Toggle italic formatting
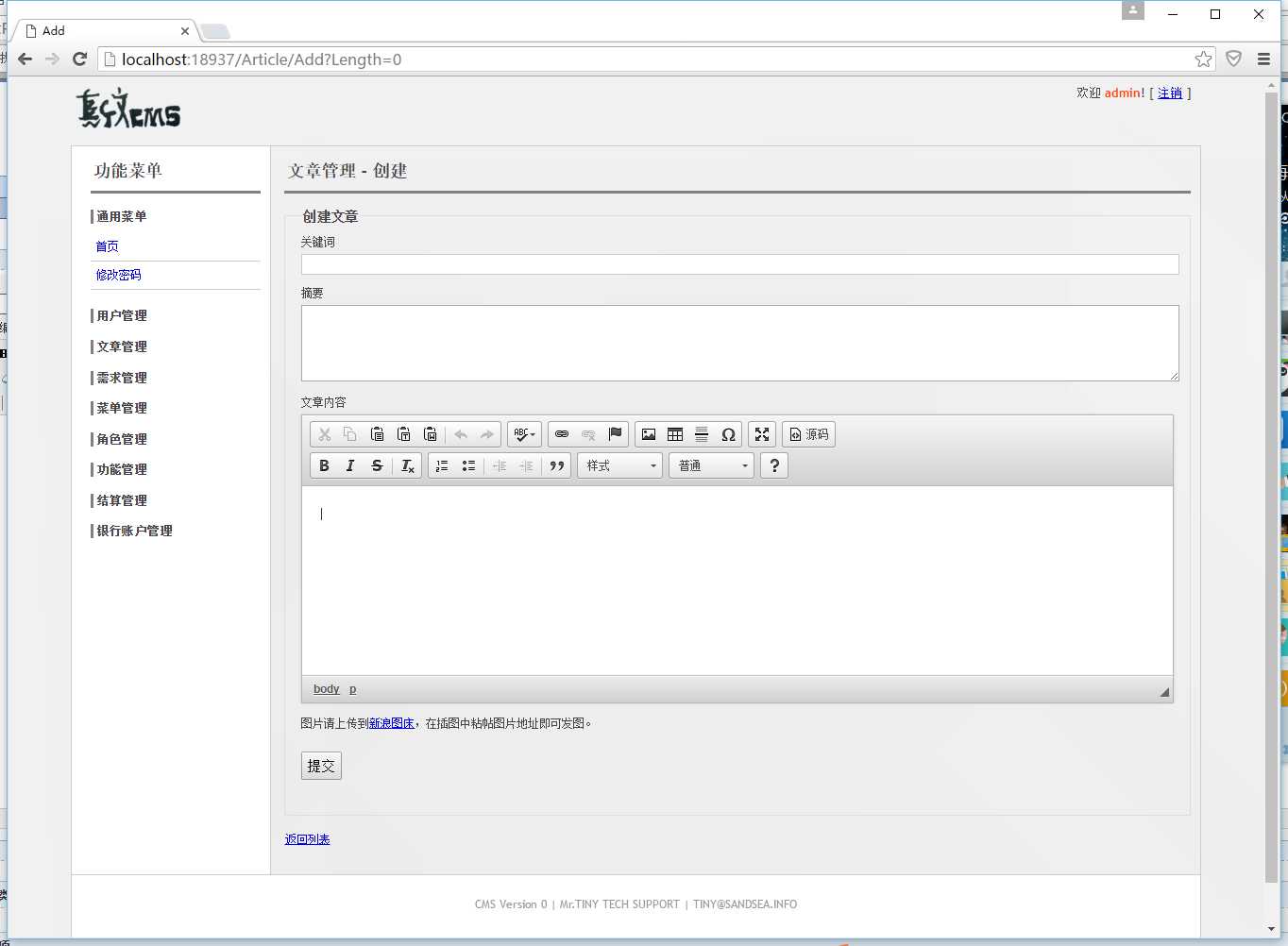 350,465
